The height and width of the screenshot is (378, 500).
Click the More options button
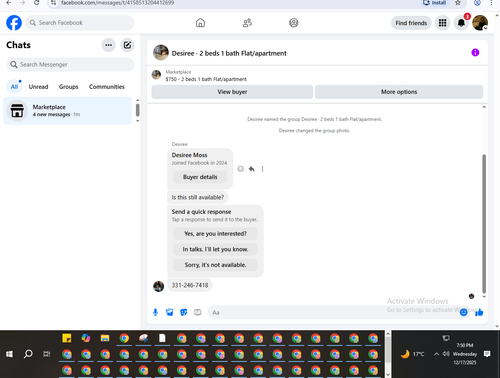tap(399, 92)
